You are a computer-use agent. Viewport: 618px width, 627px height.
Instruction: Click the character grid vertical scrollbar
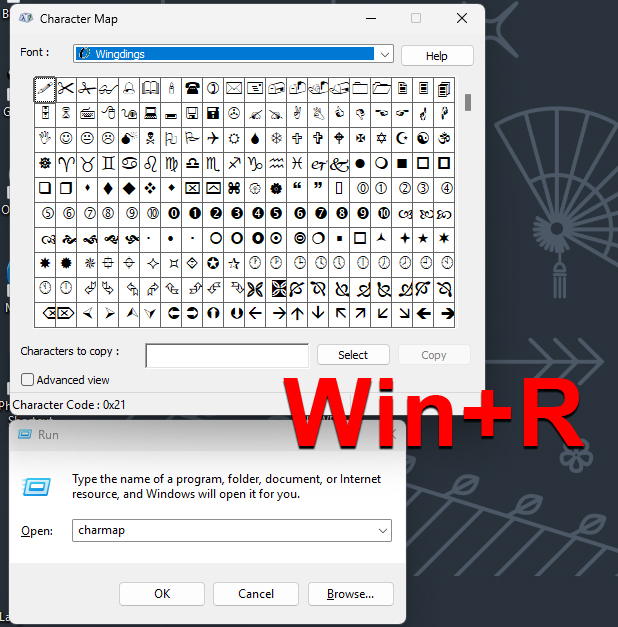tap(467, 200)
